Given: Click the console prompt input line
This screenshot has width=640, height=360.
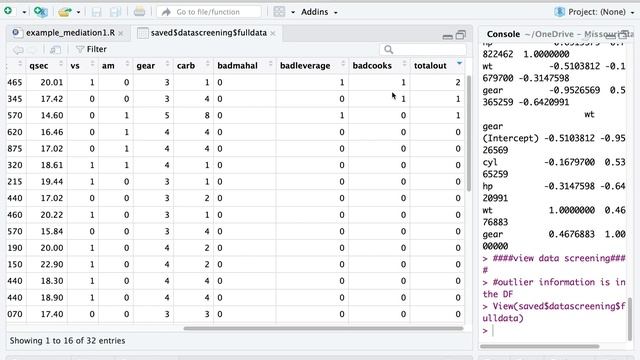Looking at the screenshot, I should click(x=554, y=331).
